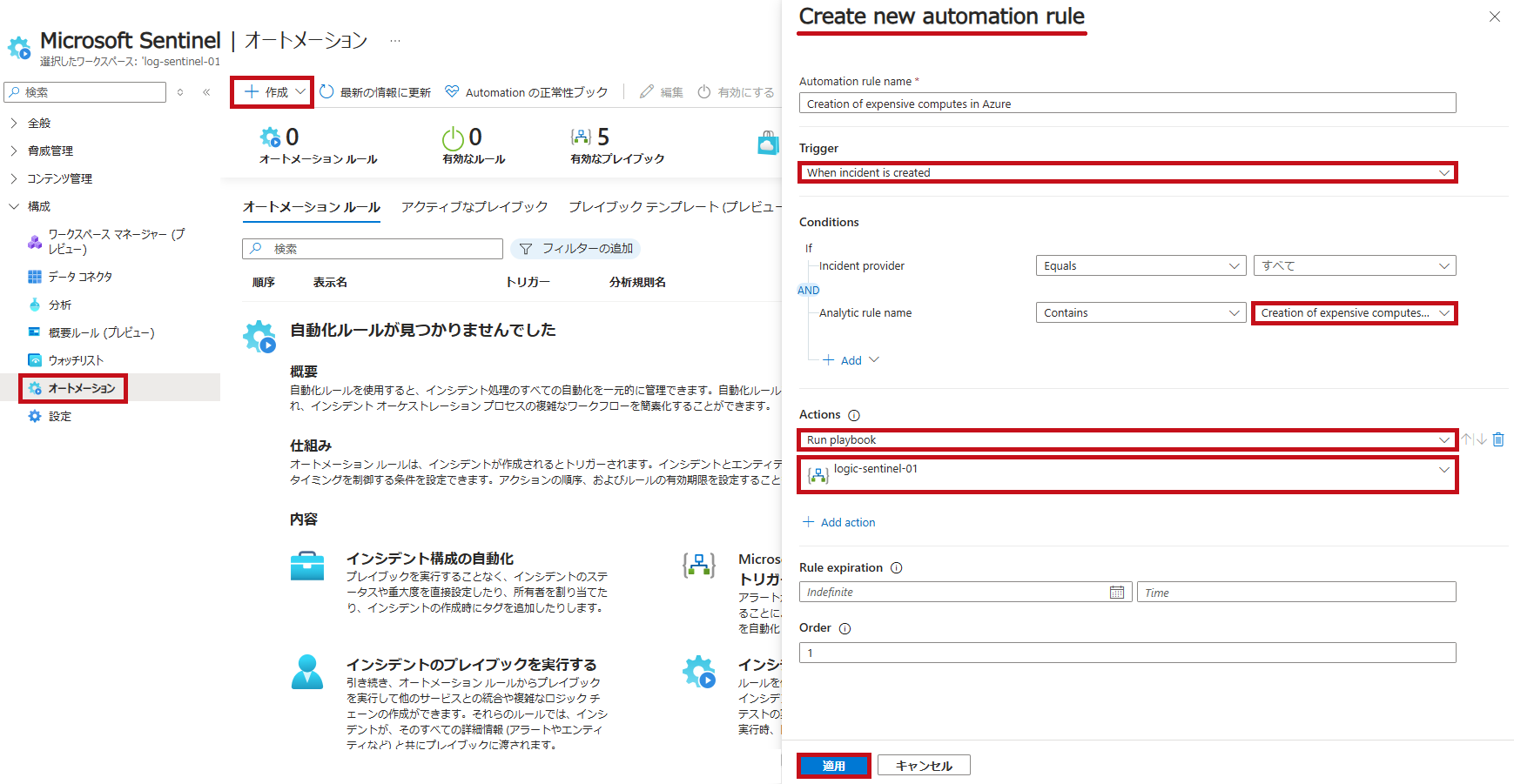Click the 分析規則名 column header
1514x784 pixels.
[x=638, y=283]
